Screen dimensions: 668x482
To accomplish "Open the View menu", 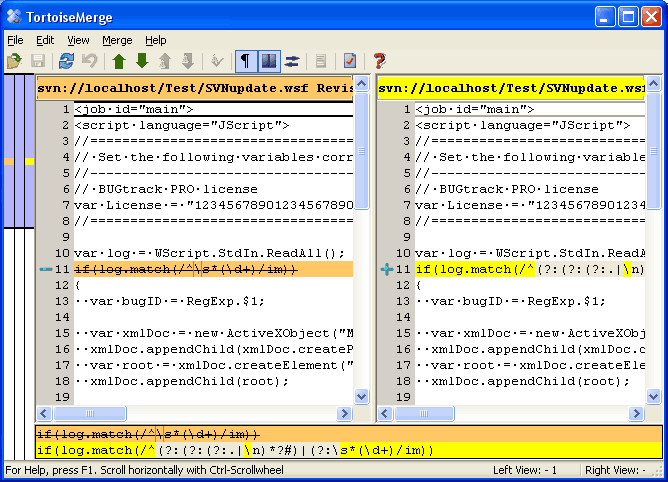I will click(78, 40).
